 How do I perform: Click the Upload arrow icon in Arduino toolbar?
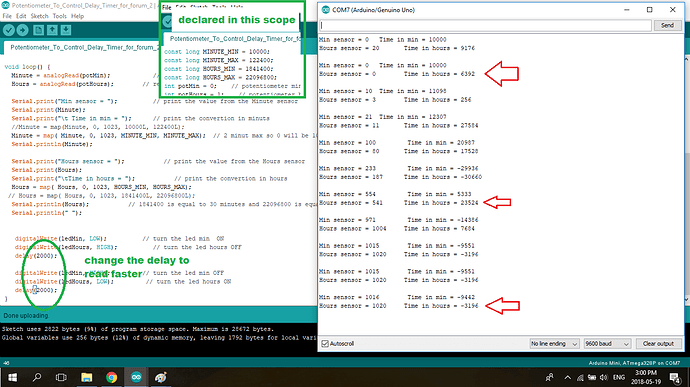tap(22, 30)
